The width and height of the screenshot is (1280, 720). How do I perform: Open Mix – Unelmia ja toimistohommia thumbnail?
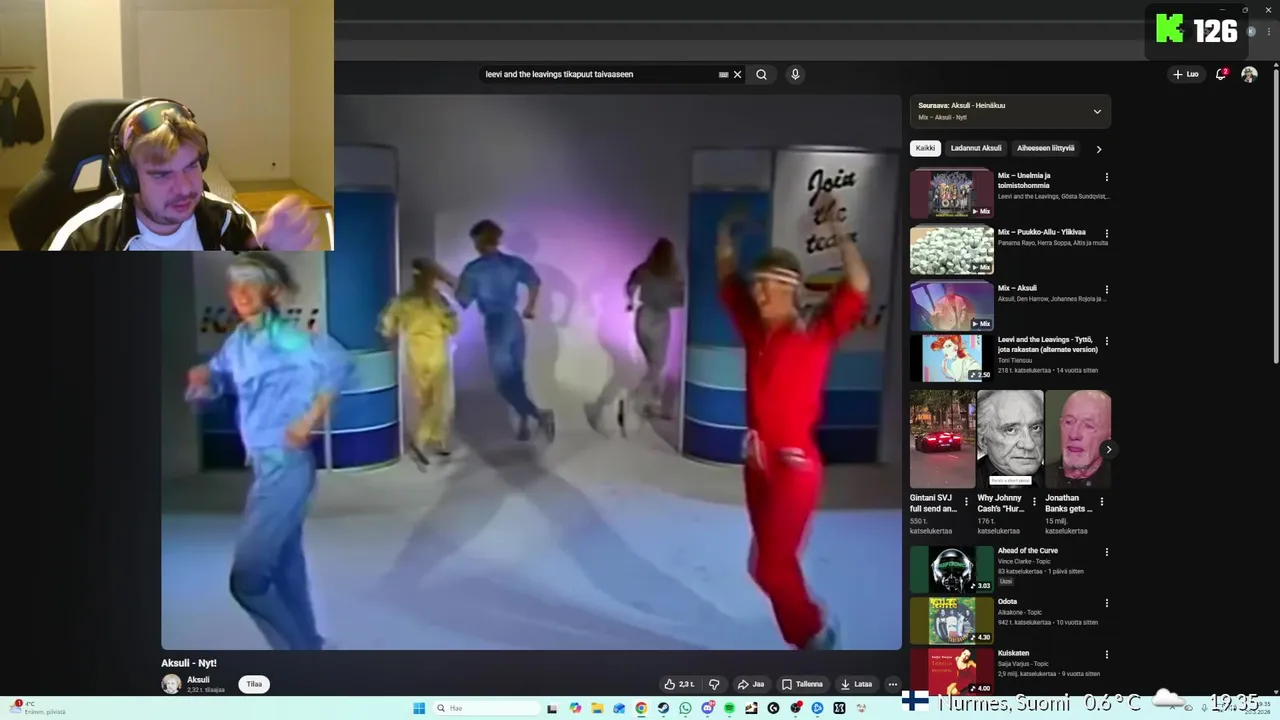tap(952, 194)
